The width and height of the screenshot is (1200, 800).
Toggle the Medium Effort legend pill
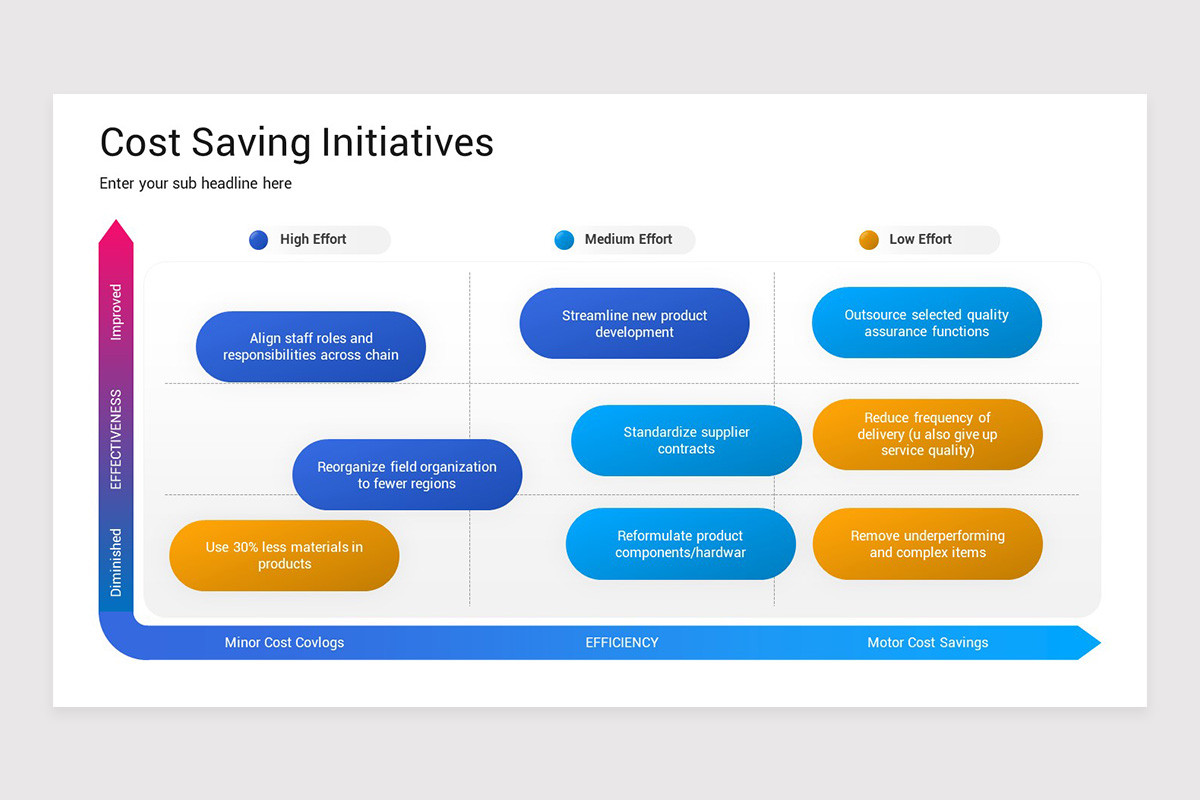(x=622, y=240)
